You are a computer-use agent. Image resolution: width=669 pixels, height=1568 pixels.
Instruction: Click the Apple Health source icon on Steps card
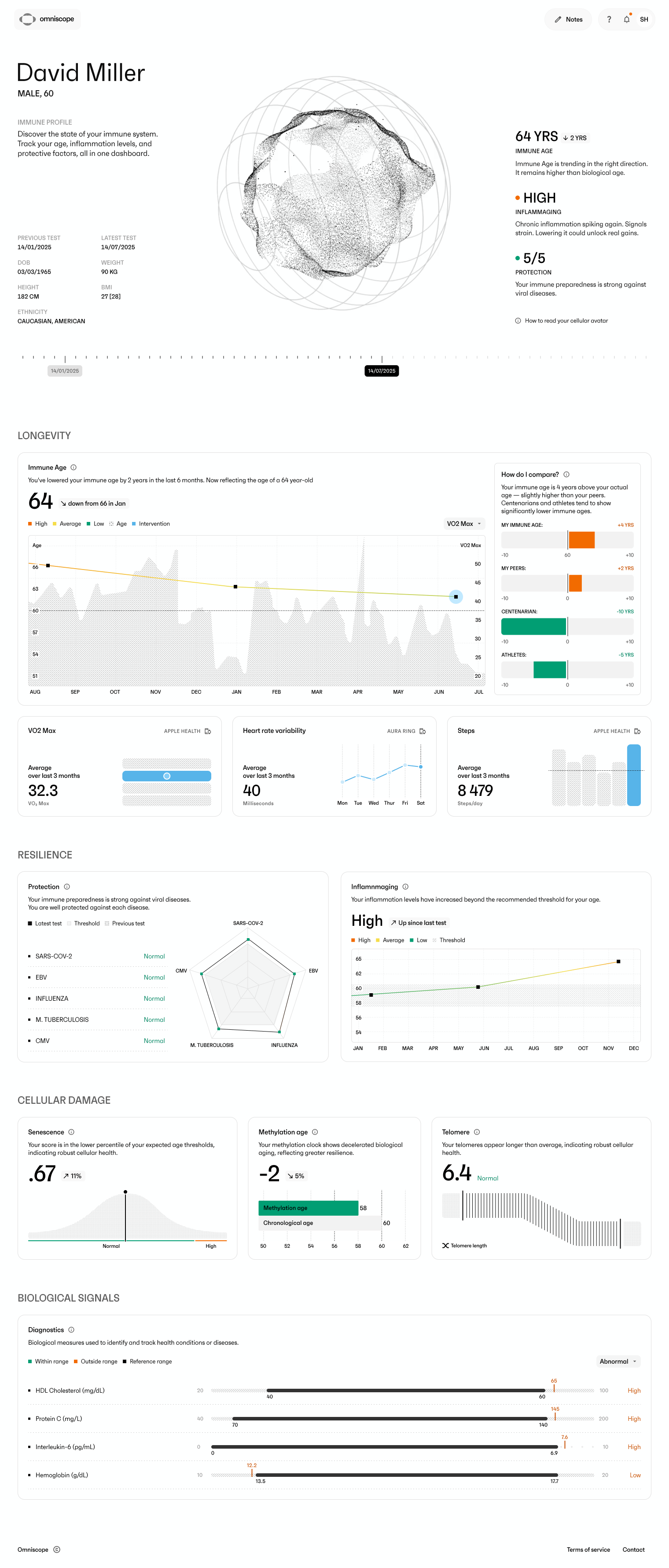pyautogui.click(x=637, y=731)
